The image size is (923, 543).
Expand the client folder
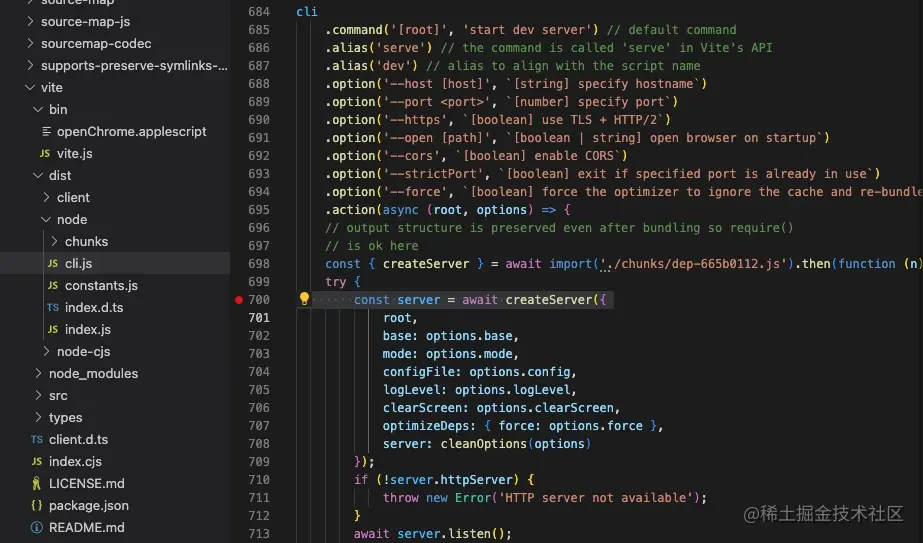(47, 197)
